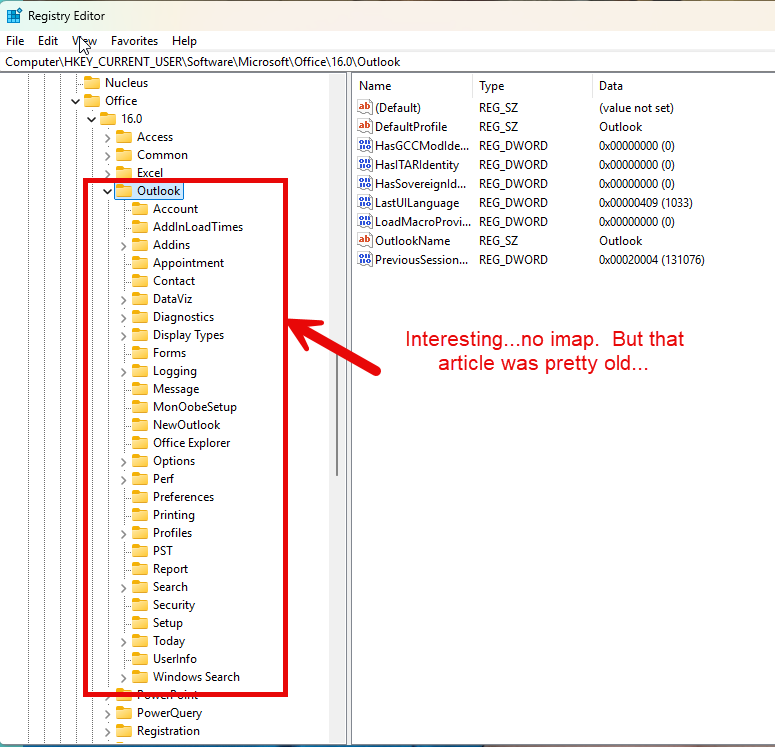The image size is (775, 747).
Task: Click the (Default) string value icon
Action: tap(365, 107)
